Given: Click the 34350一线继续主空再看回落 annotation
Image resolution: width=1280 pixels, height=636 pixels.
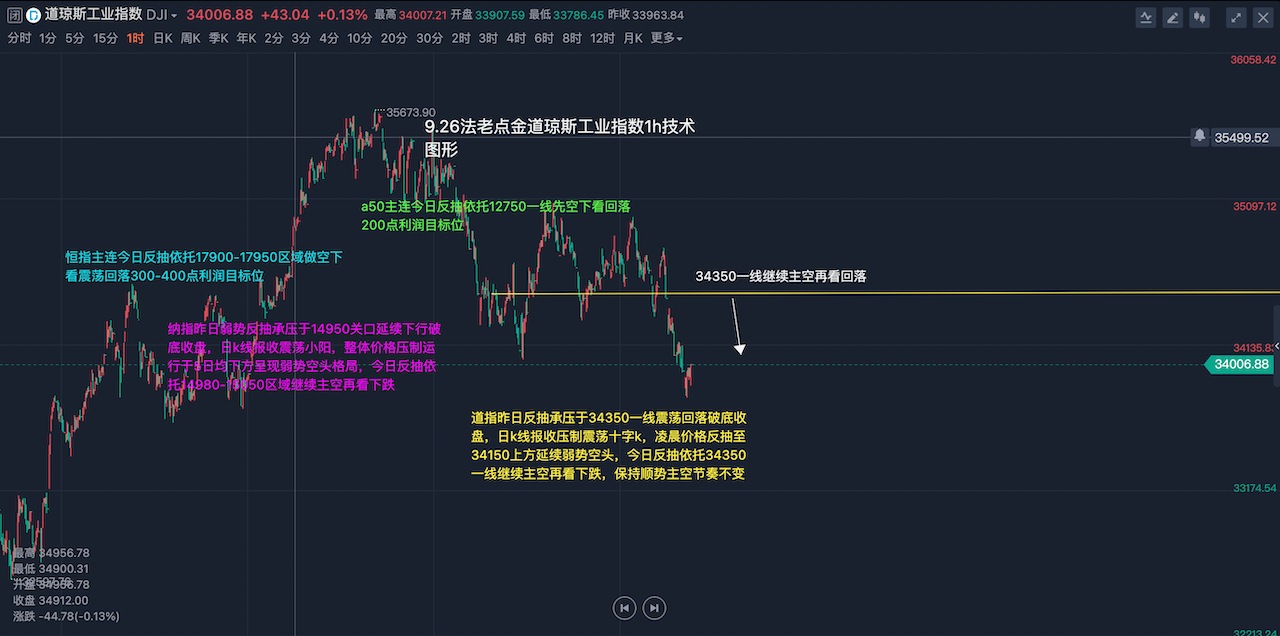Looking at the screenshot, I should tap(781, 275).
